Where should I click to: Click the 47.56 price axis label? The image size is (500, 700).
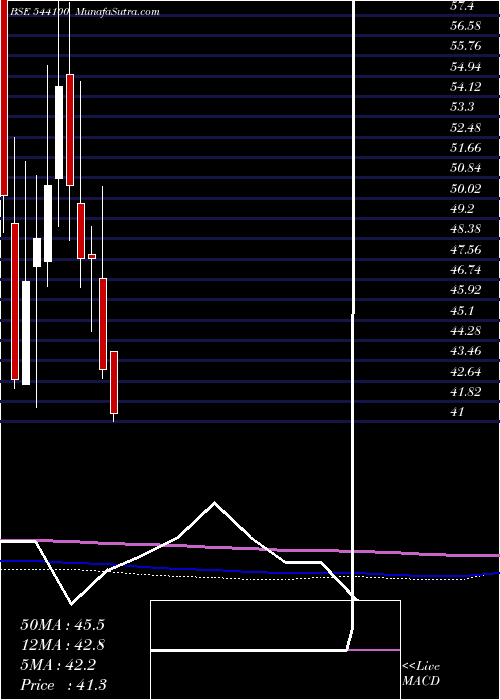click(x=466, y=250)
